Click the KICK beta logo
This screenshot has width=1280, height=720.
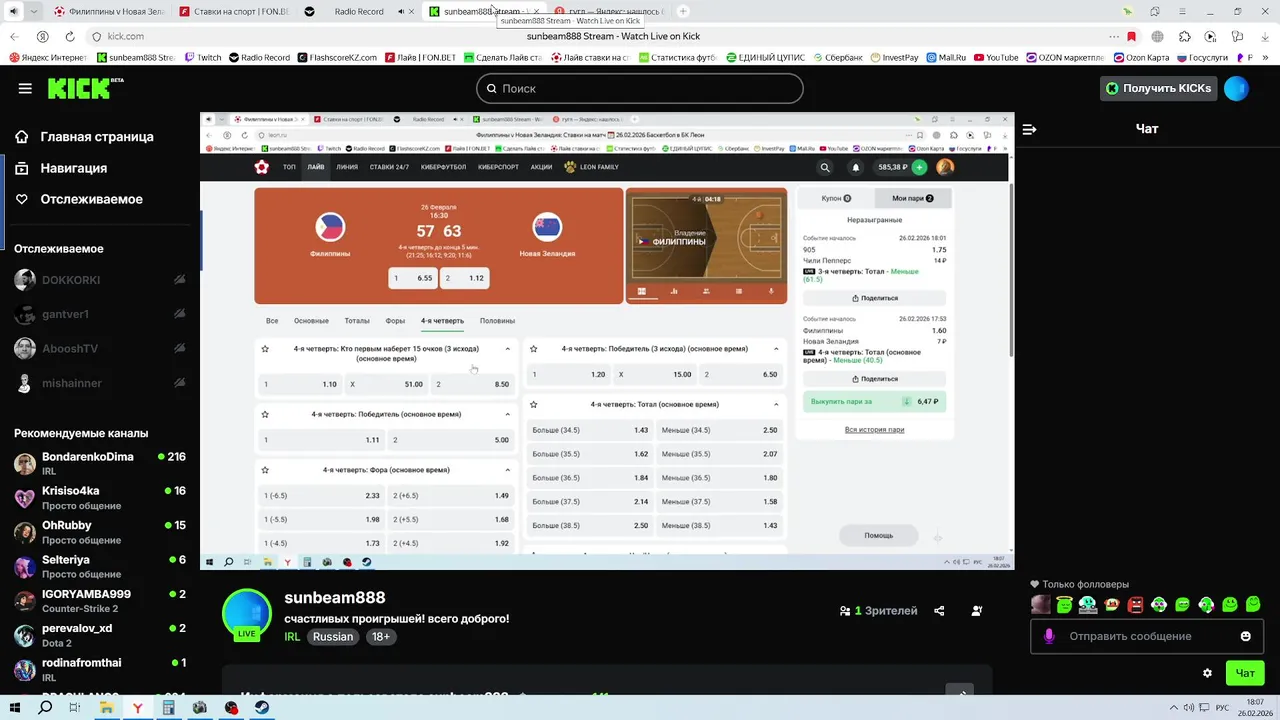coord(85,88)
